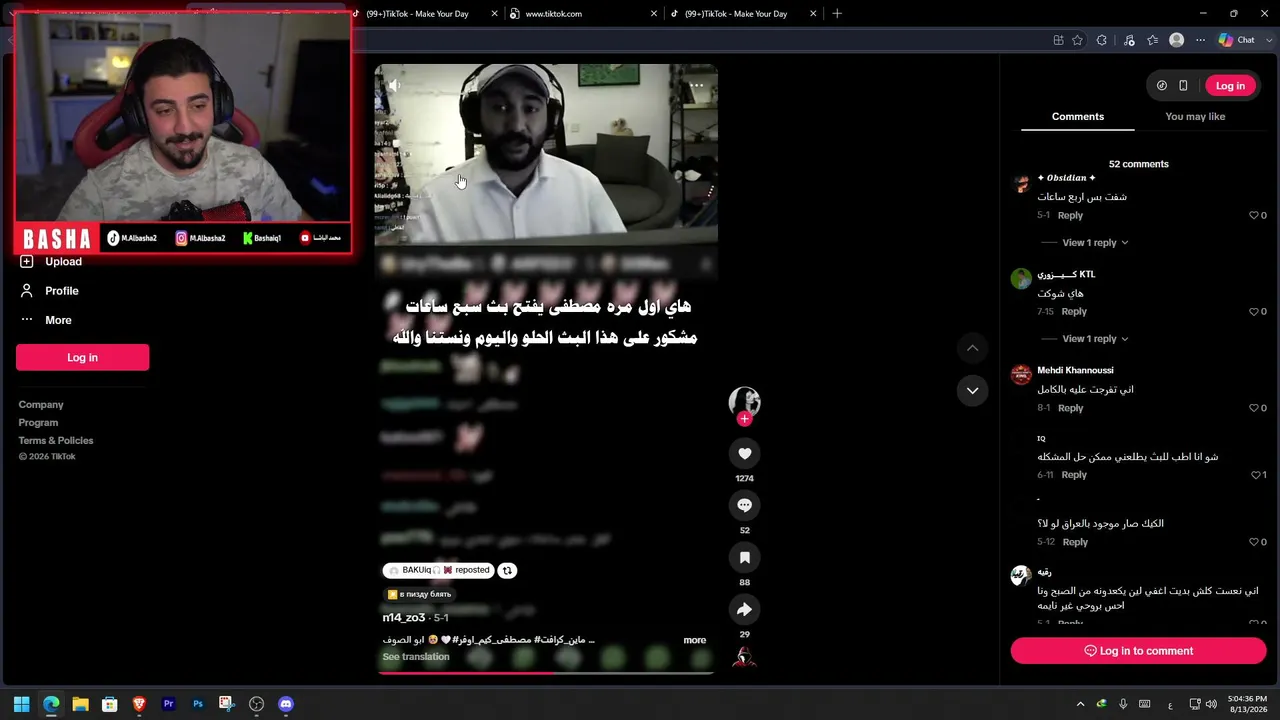
Task: Open Discord from the taskbar
Action: [x=286, y=704]
